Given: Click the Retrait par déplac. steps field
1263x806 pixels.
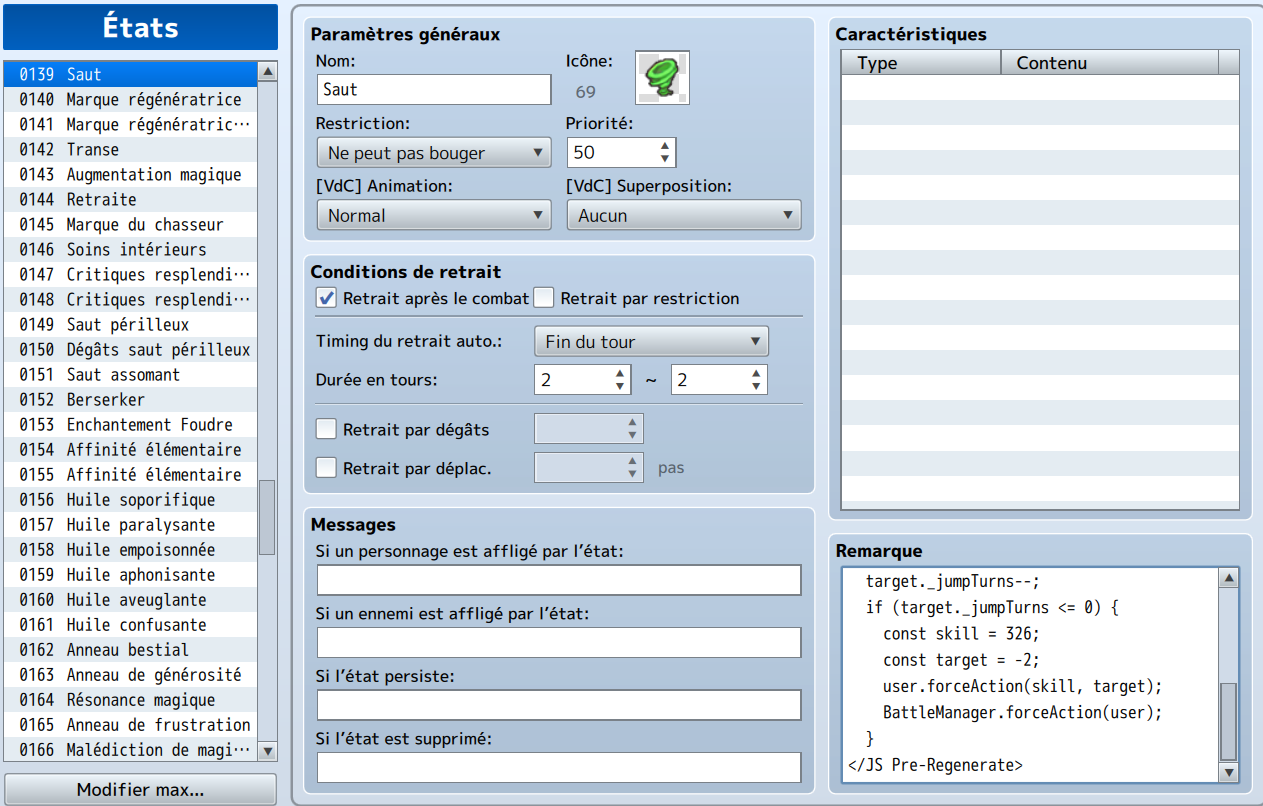Looking at the screenshot, I should point(589,467).
